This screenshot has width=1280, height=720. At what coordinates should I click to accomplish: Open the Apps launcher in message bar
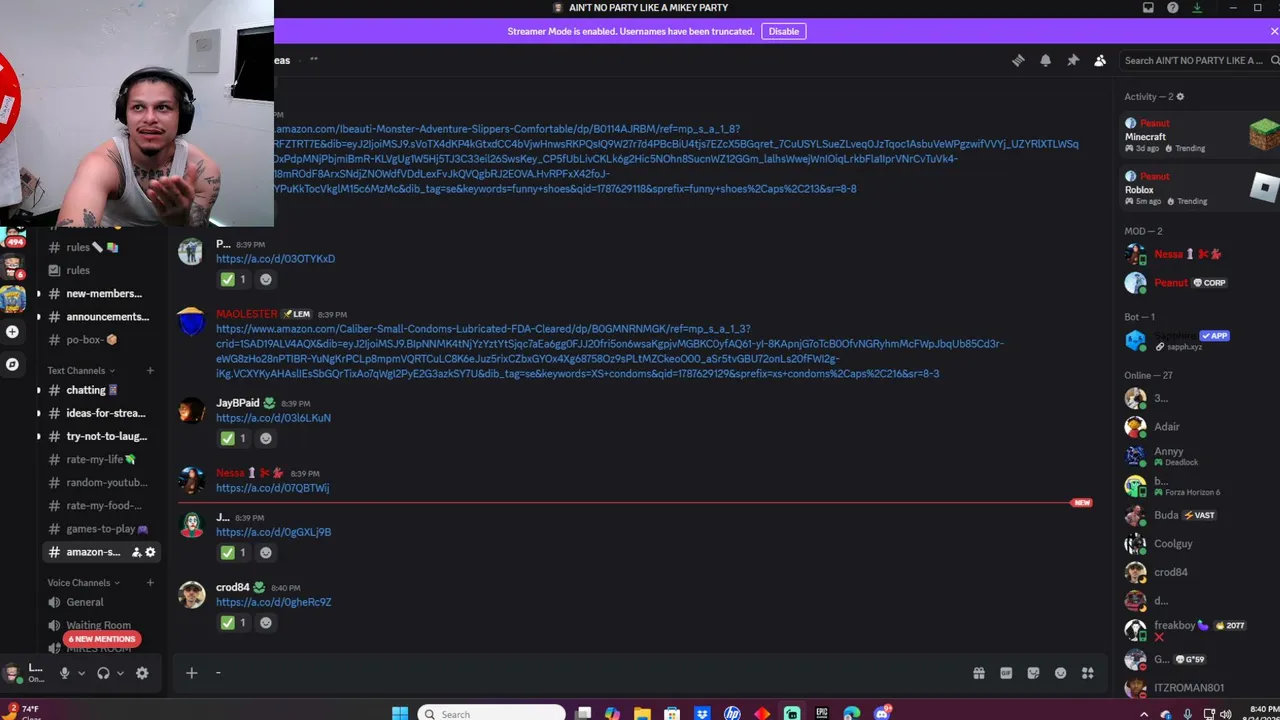point(1088,673)
